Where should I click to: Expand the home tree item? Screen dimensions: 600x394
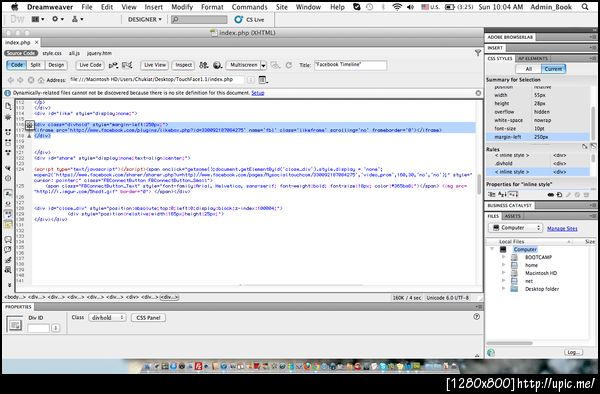[503, 265]
